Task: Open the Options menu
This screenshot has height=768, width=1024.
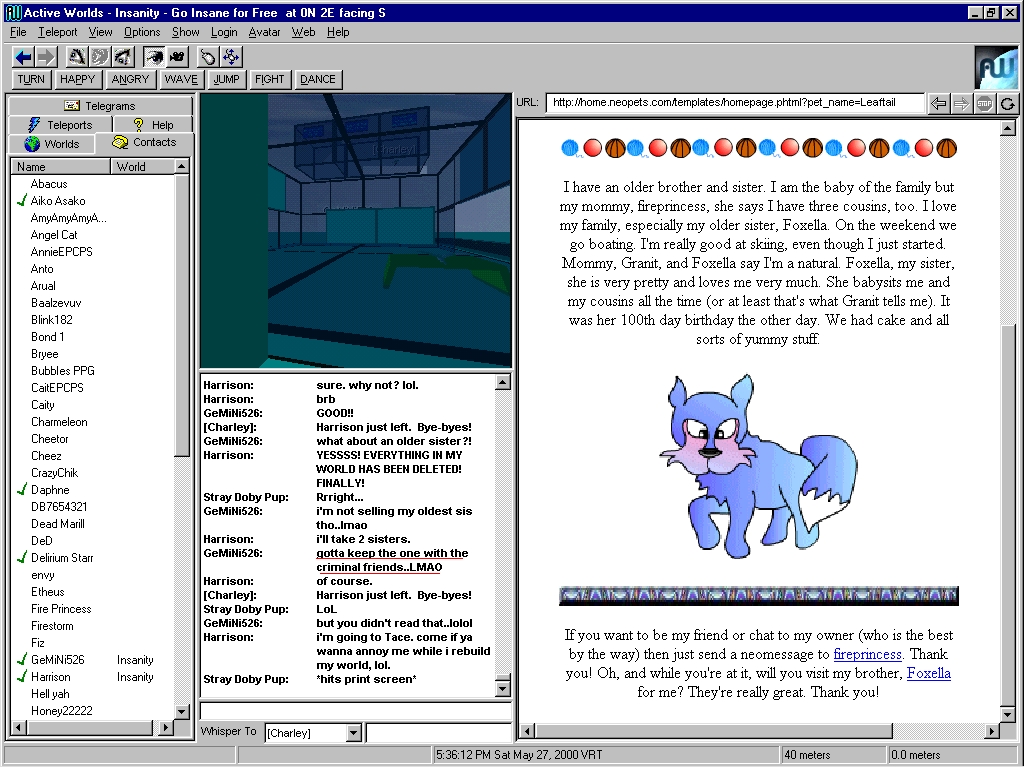Action: pos(142,32)
